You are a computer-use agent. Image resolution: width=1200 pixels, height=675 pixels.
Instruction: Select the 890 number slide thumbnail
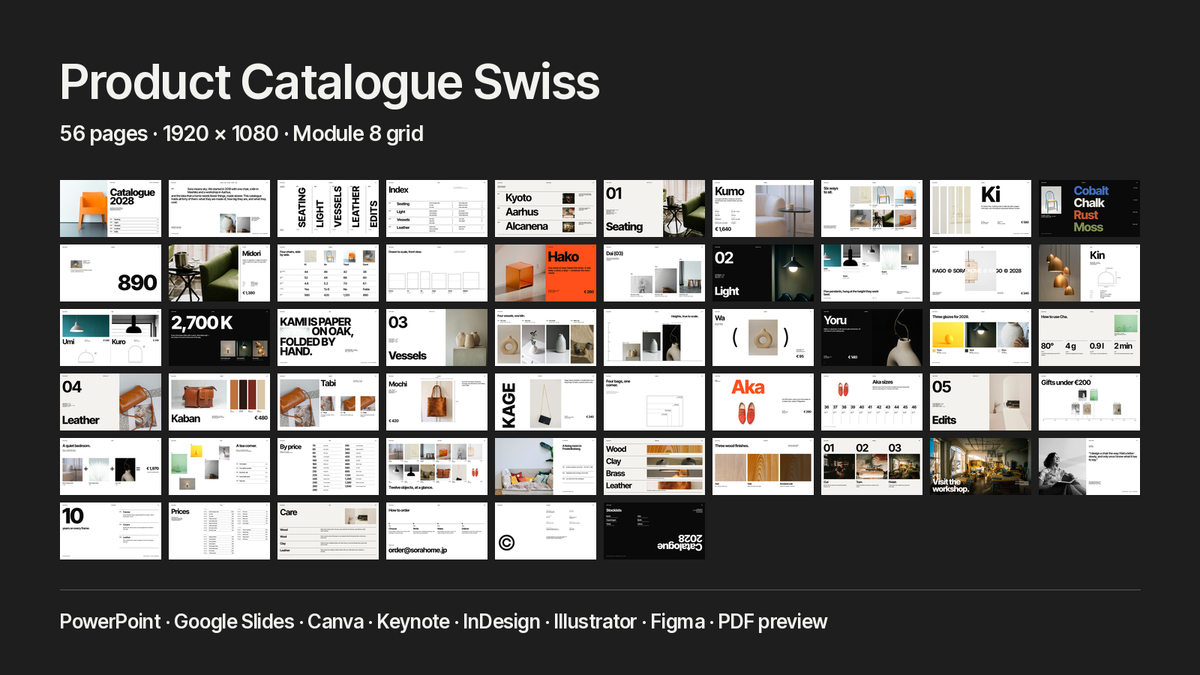pos(110,273)
